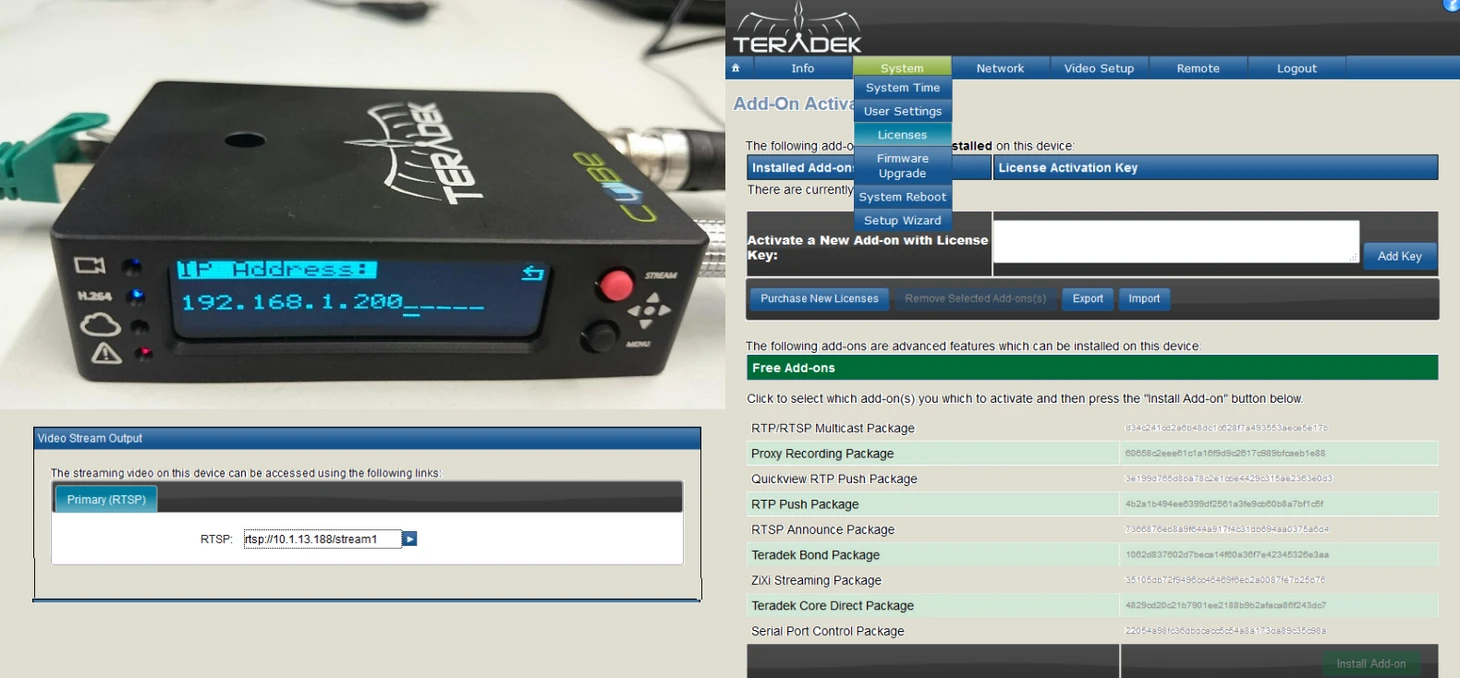Click the Add Key button
This screenshot has height=678, width=1460.
pyautogui.click(x=1399, y=256)
